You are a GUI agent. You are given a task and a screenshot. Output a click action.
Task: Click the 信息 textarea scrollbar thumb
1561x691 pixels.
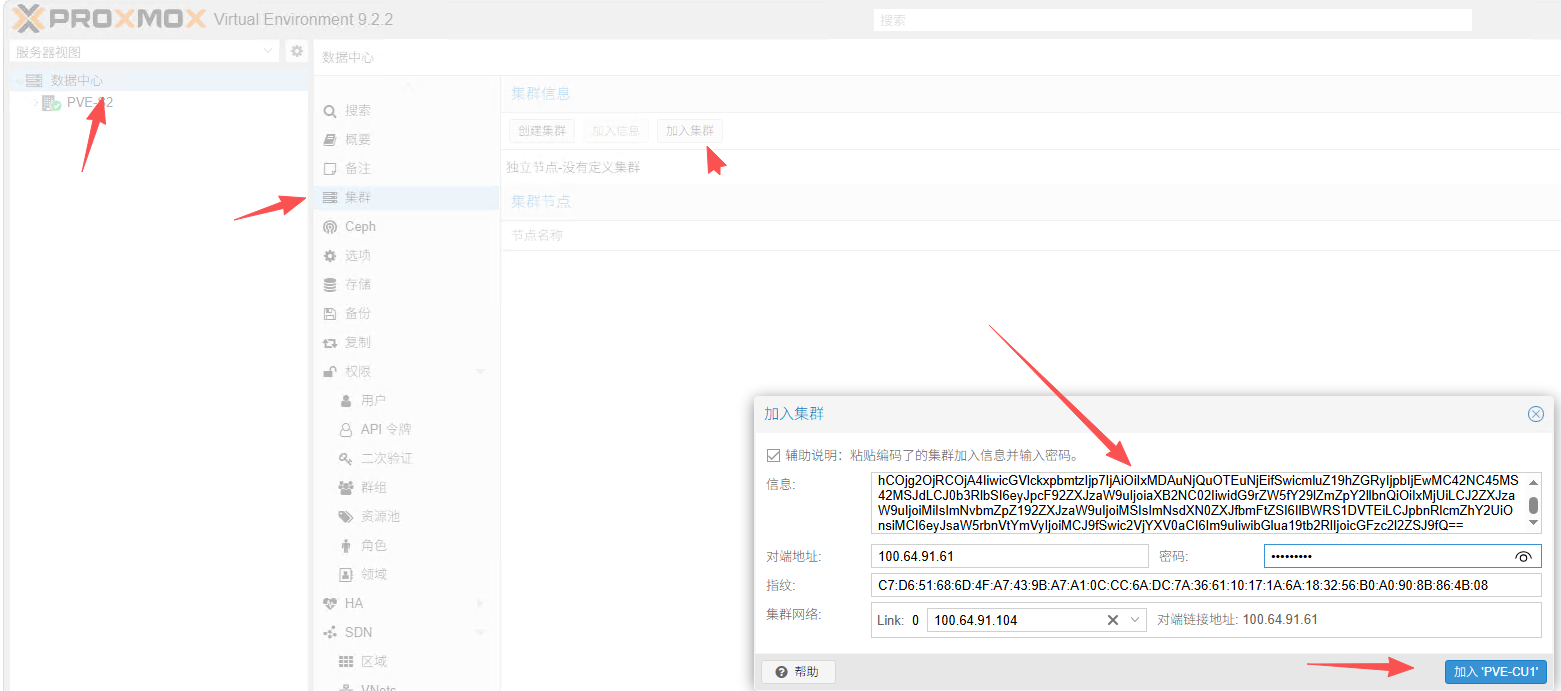click(1533, 506)
